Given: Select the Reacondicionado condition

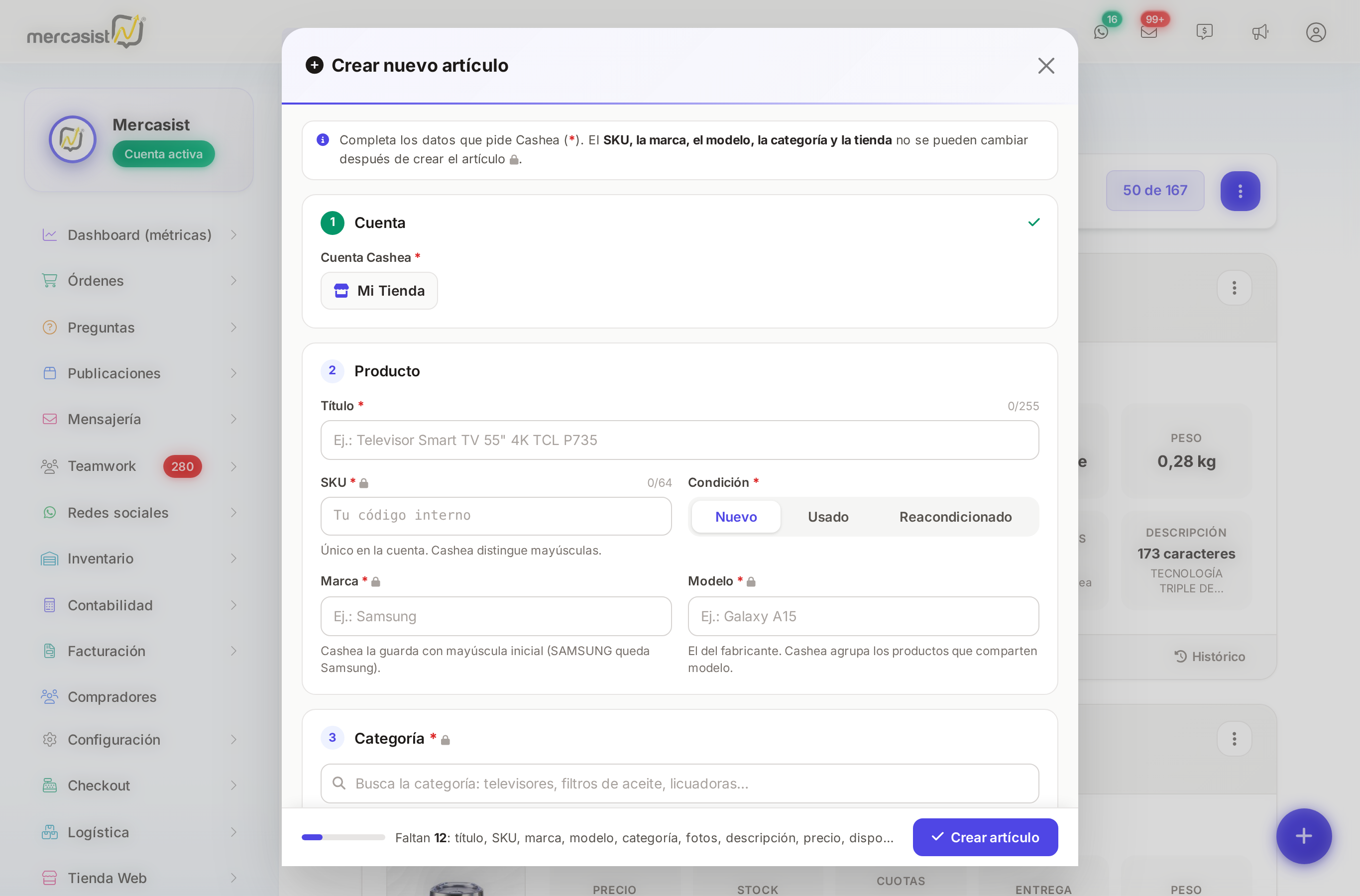Looking at the screenshot, I should [x=955, y=517].
